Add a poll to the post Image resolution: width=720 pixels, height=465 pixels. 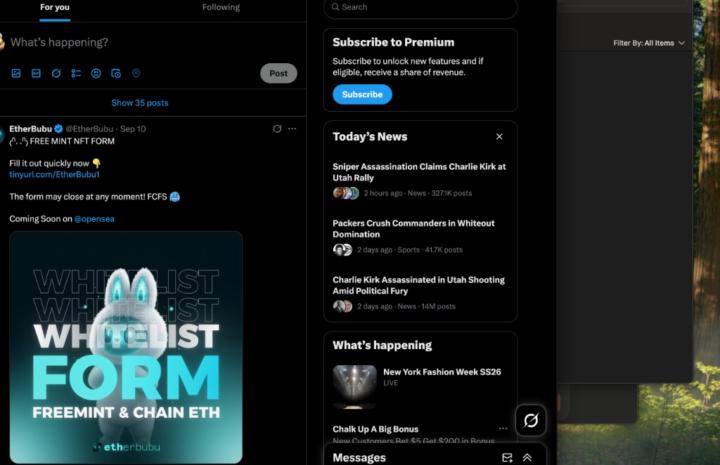point(76,73)
